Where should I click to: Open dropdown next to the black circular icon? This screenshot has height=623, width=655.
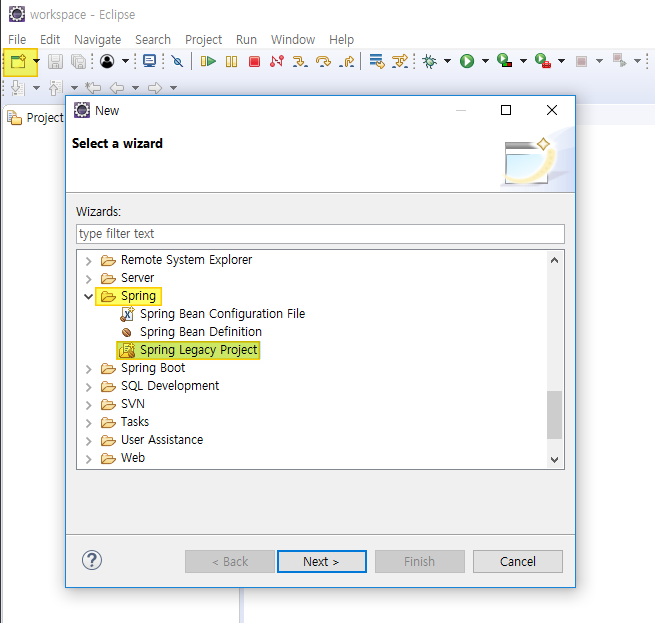(x=125, y=61)
